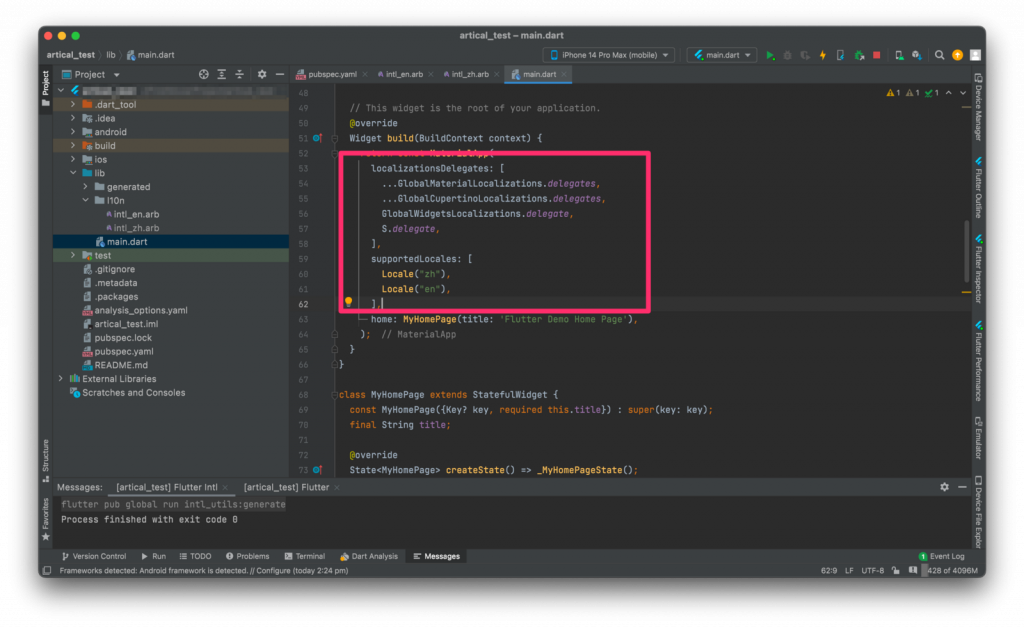Click the yellow warning count indicator
The width and height of the screenshot is (1024, 628).
point(893,93)
